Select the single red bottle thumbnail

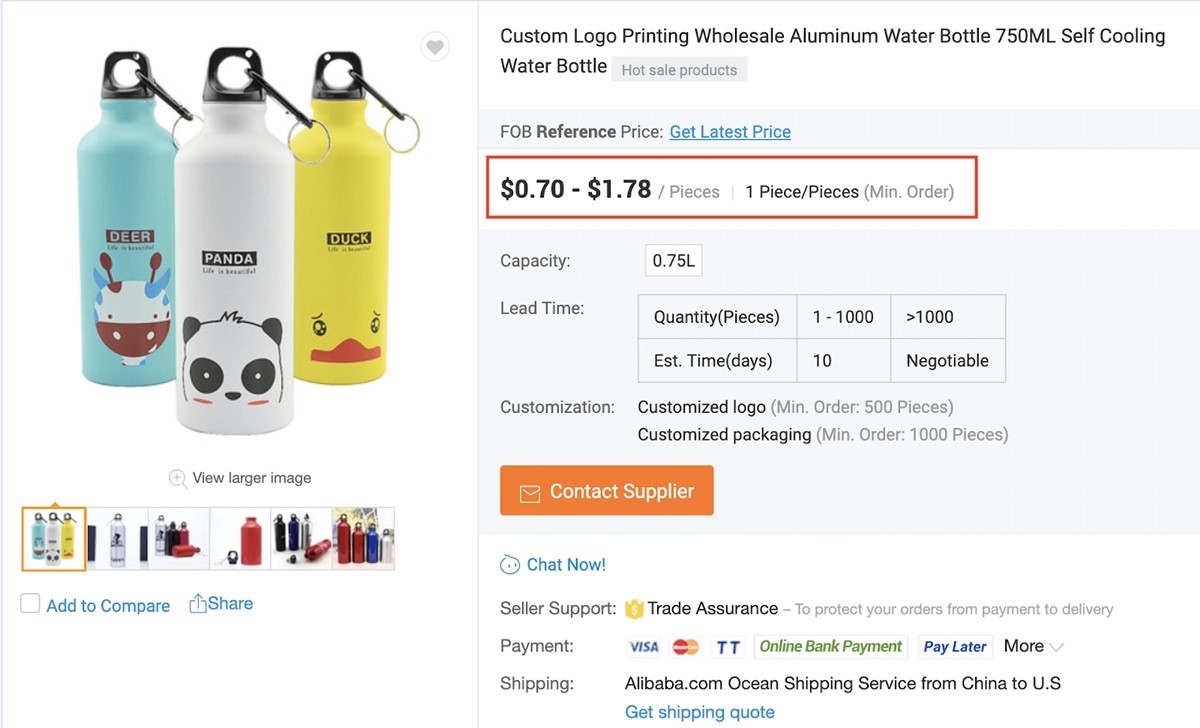(x=241, y=539)
